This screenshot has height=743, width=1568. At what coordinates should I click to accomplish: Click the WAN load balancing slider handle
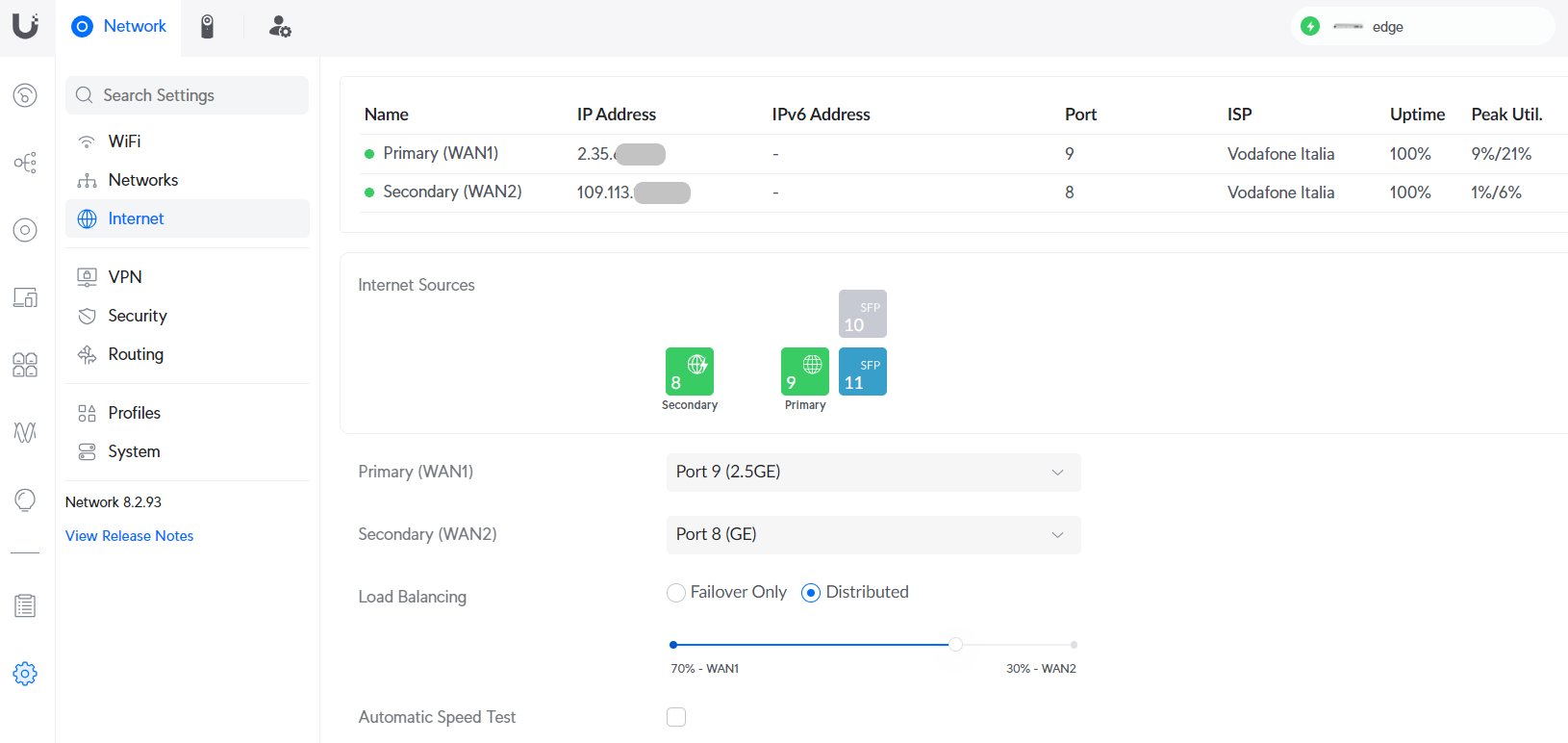955,645
